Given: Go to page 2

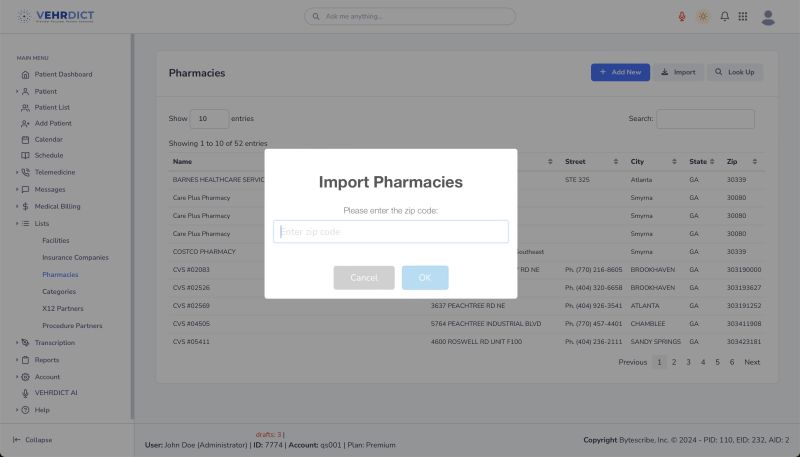Looking at the screenshot, I should [674, 362].
